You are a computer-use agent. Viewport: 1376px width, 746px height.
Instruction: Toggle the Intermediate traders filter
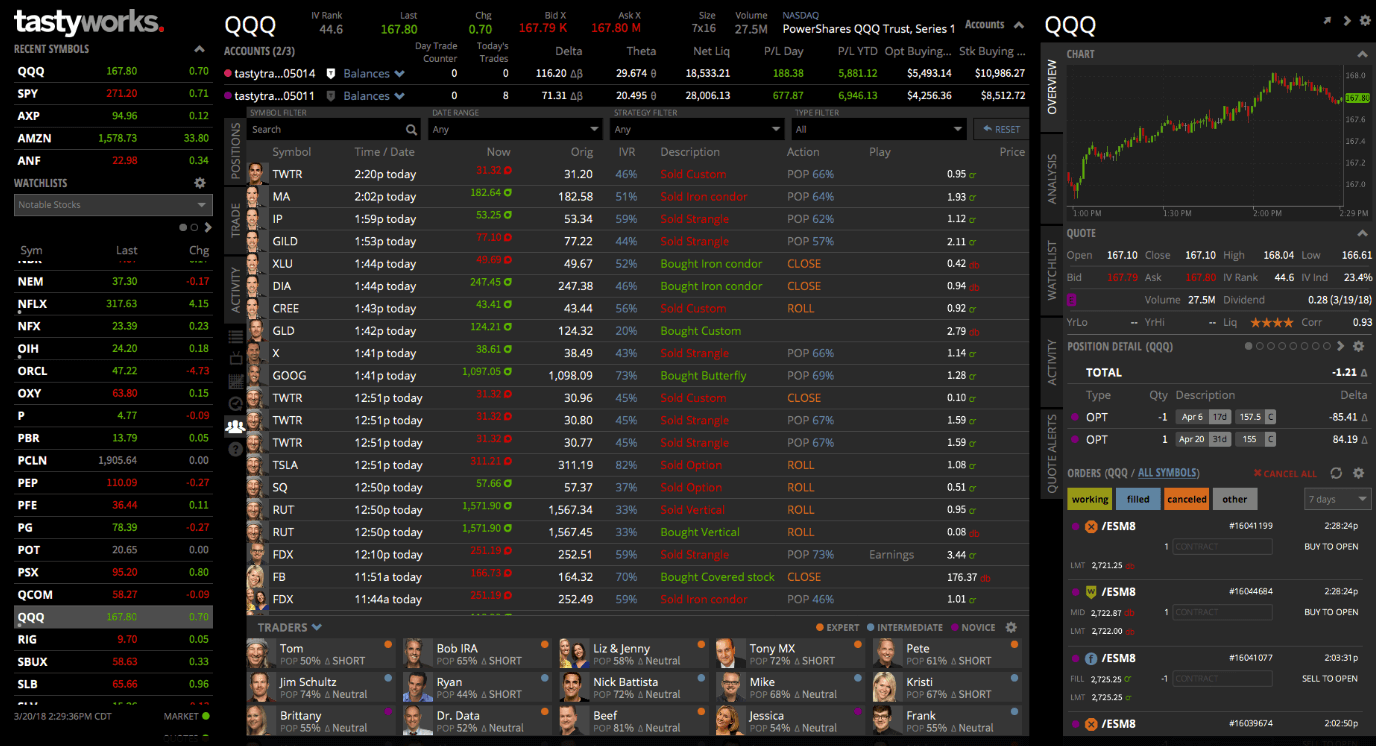pos(905,628)
